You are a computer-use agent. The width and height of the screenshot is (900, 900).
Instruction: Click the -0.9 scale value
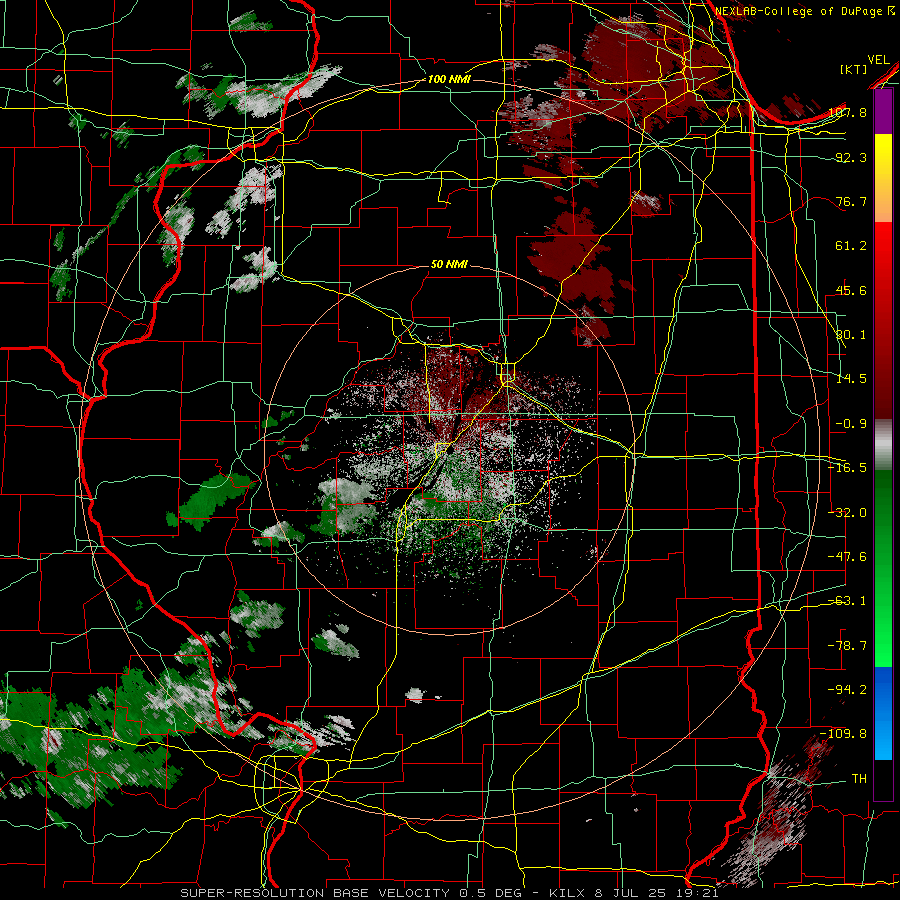tap(851, 424)
